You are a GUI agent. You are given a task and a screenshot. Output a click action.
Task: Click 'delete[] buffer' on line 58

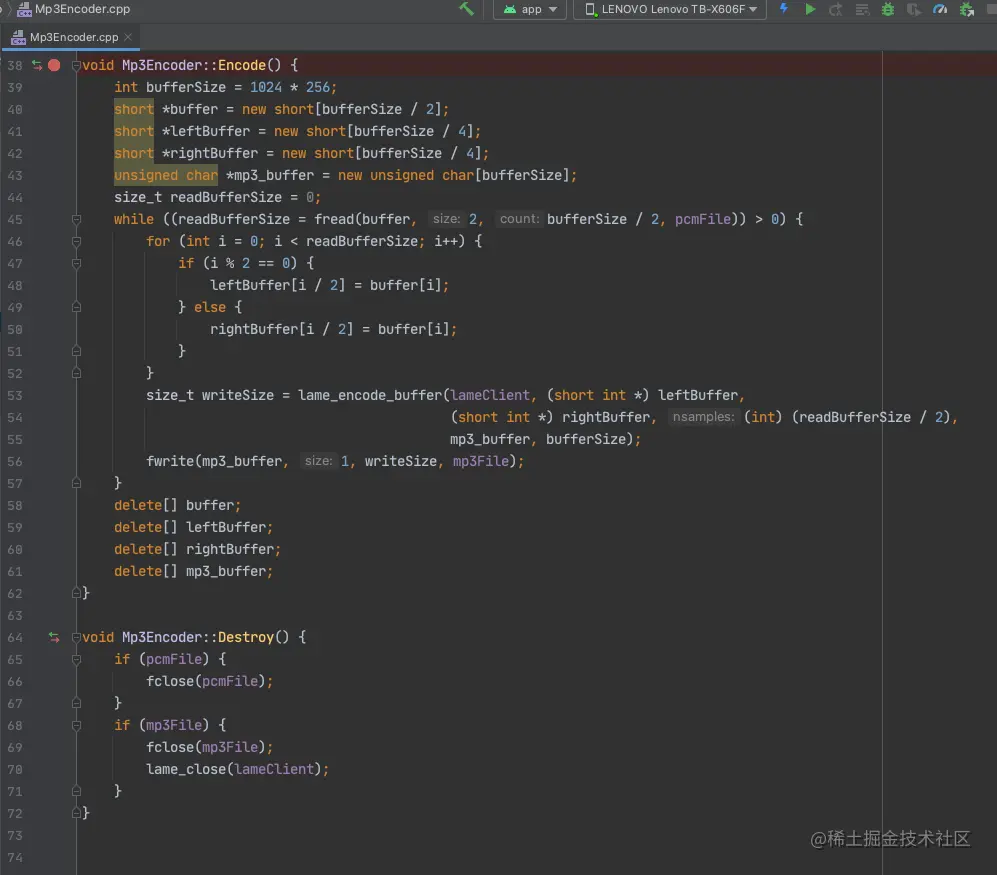point(174,506)
